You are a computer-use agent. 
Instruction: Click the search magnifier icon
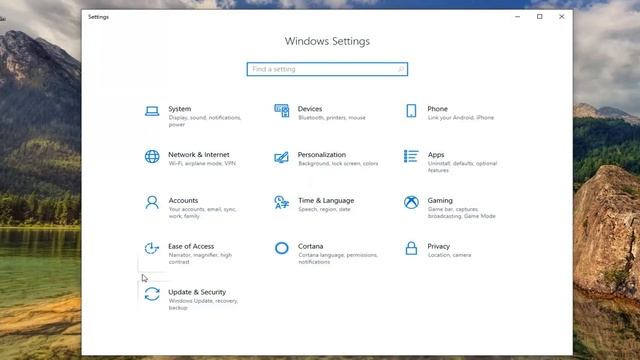[401, 69]
